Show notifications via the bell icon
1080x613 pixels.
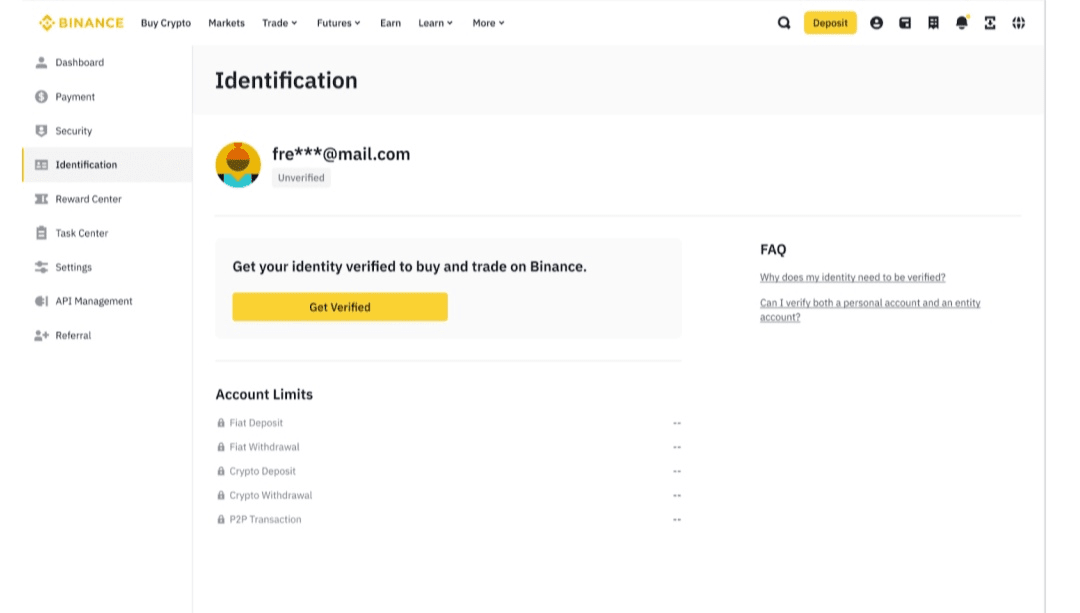pos(962,23)
